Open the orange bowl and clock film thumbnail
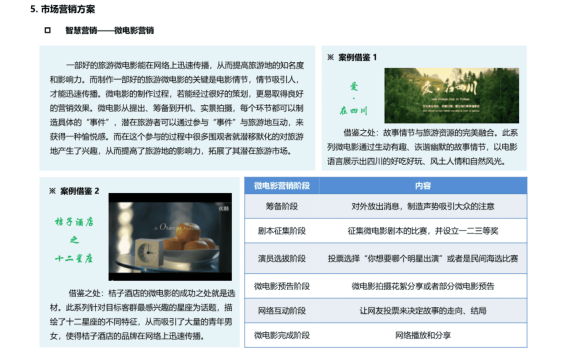Screen dimensions: 570x360 click(170, 237)
